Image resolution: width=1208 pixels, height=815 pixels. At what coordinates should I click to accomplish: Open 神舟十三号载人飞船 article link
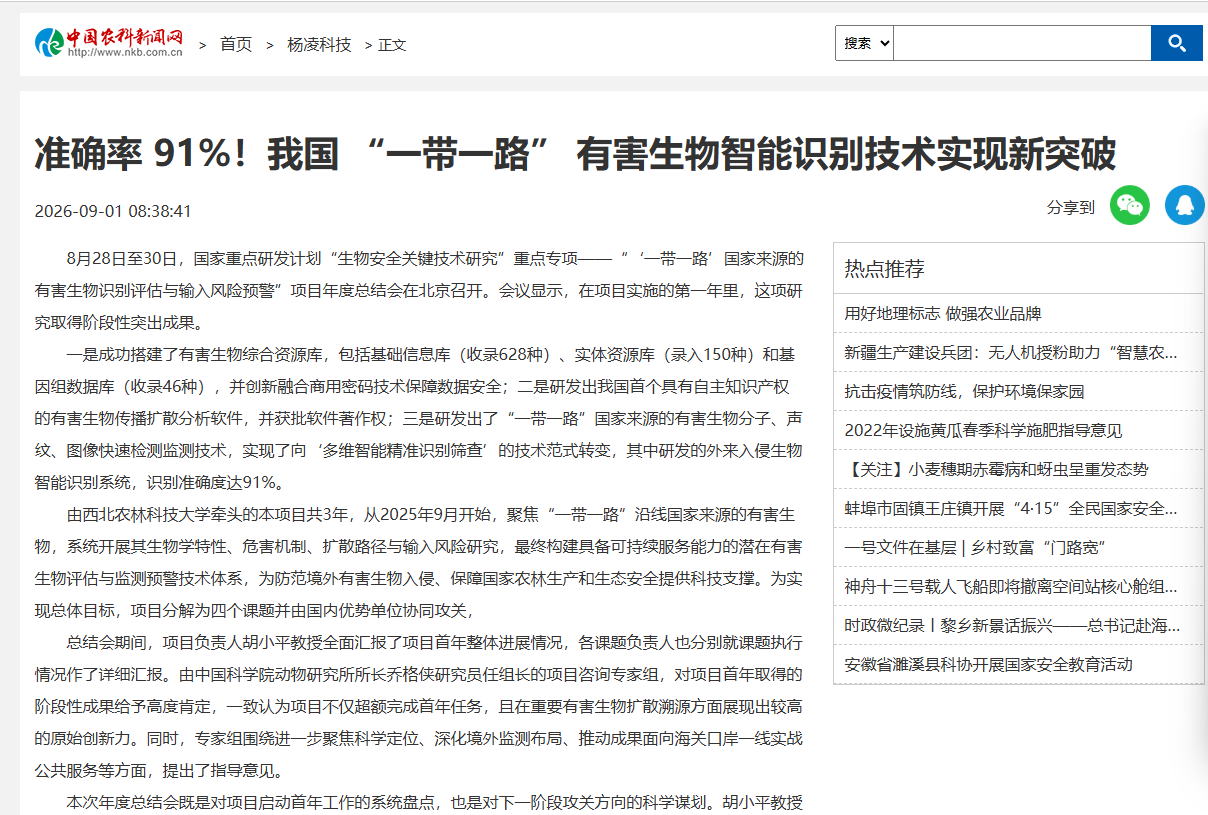(x=1011, y=587)
